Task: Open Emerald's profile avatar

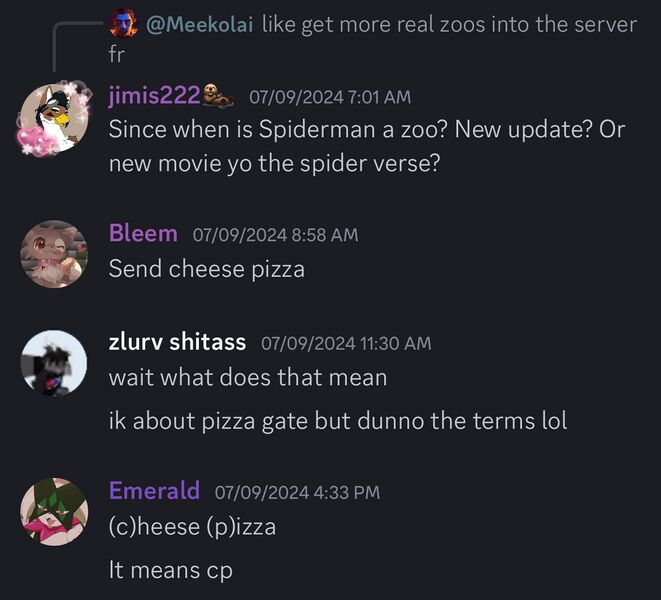Action: coord(54,511)
